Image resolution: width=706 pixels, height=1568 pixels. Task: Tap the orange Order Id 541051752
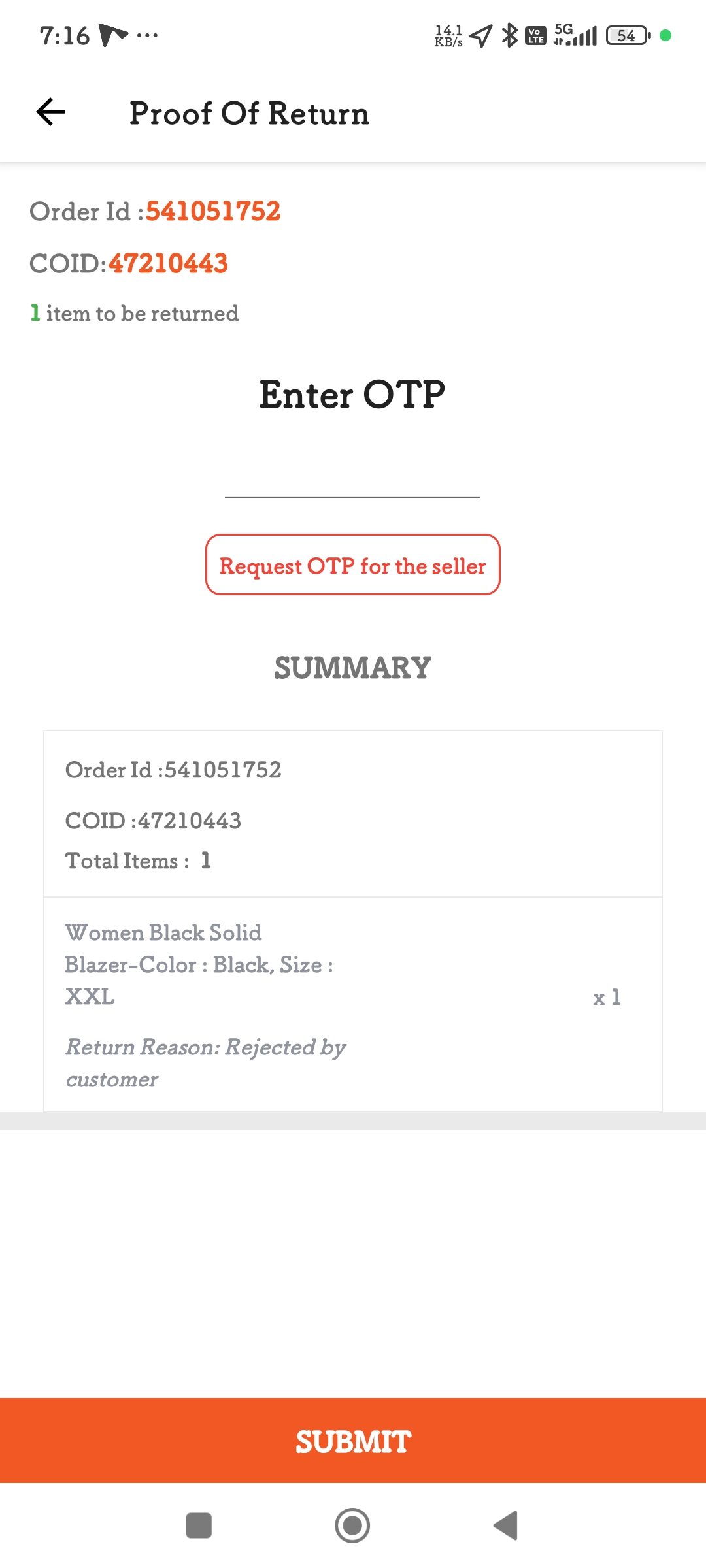213,211
